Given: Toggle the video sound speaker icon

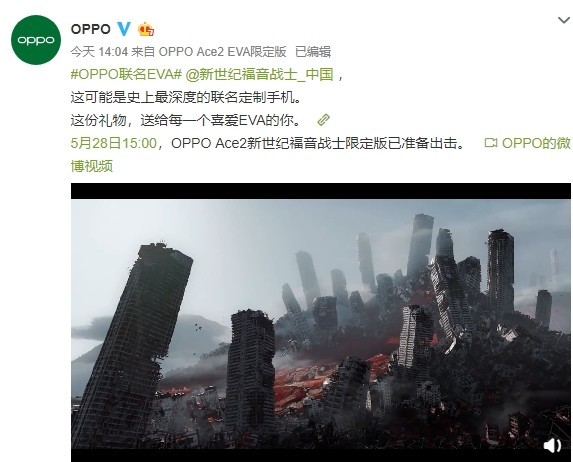Looking at the screenshot, I should pos(552,445).
